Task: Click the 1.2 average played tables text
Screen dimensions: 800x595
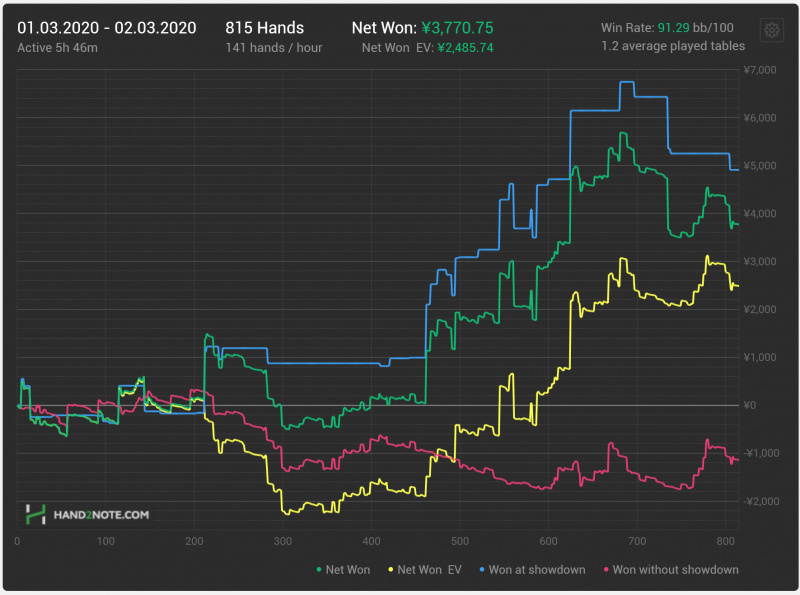Action: pos(674,47)
